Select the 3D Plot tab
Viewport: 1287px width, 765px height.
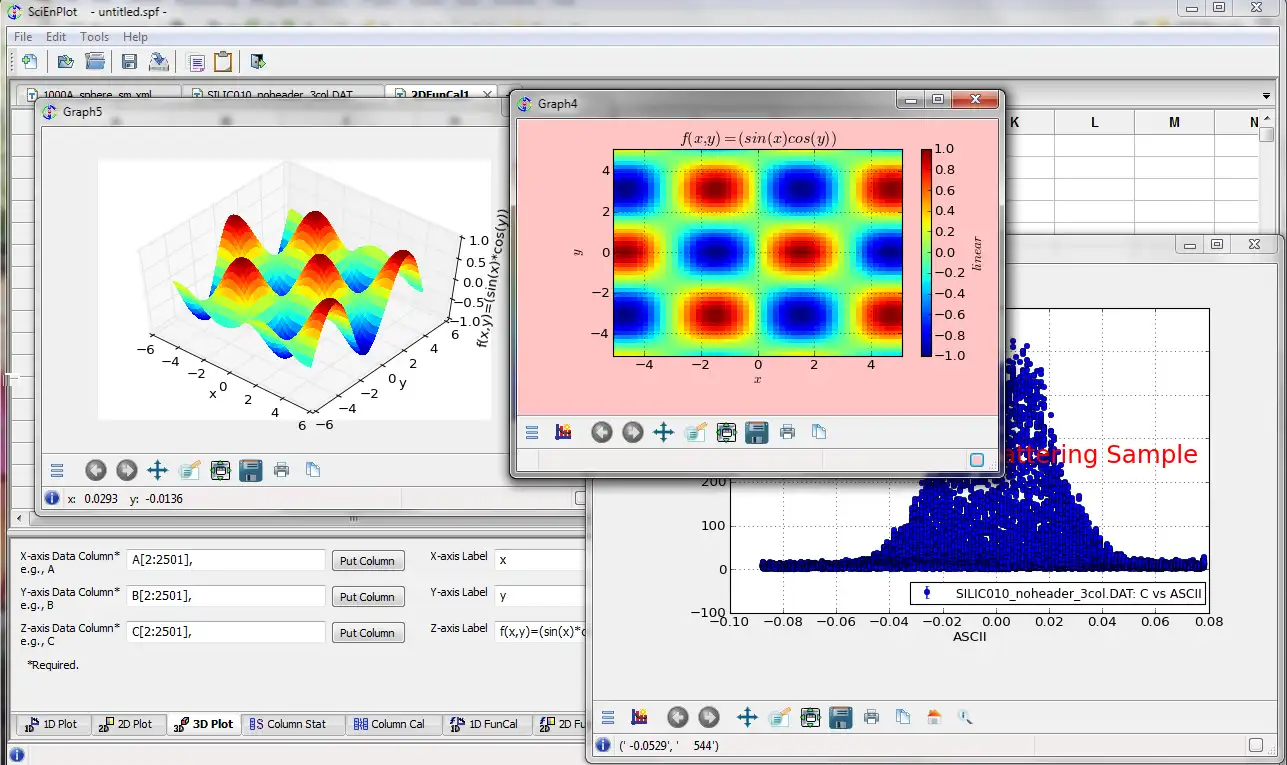click(x=203, y=724)
